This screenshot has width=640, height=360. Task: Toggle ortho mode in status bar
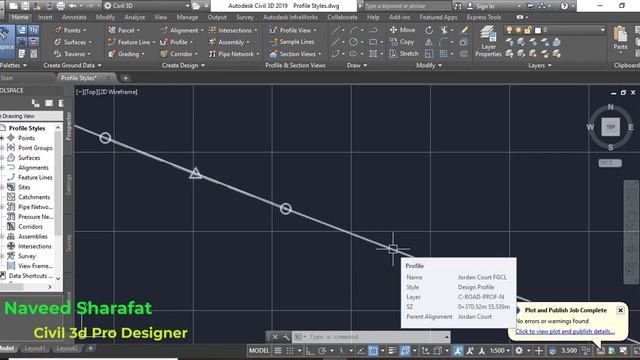[310, 351]
